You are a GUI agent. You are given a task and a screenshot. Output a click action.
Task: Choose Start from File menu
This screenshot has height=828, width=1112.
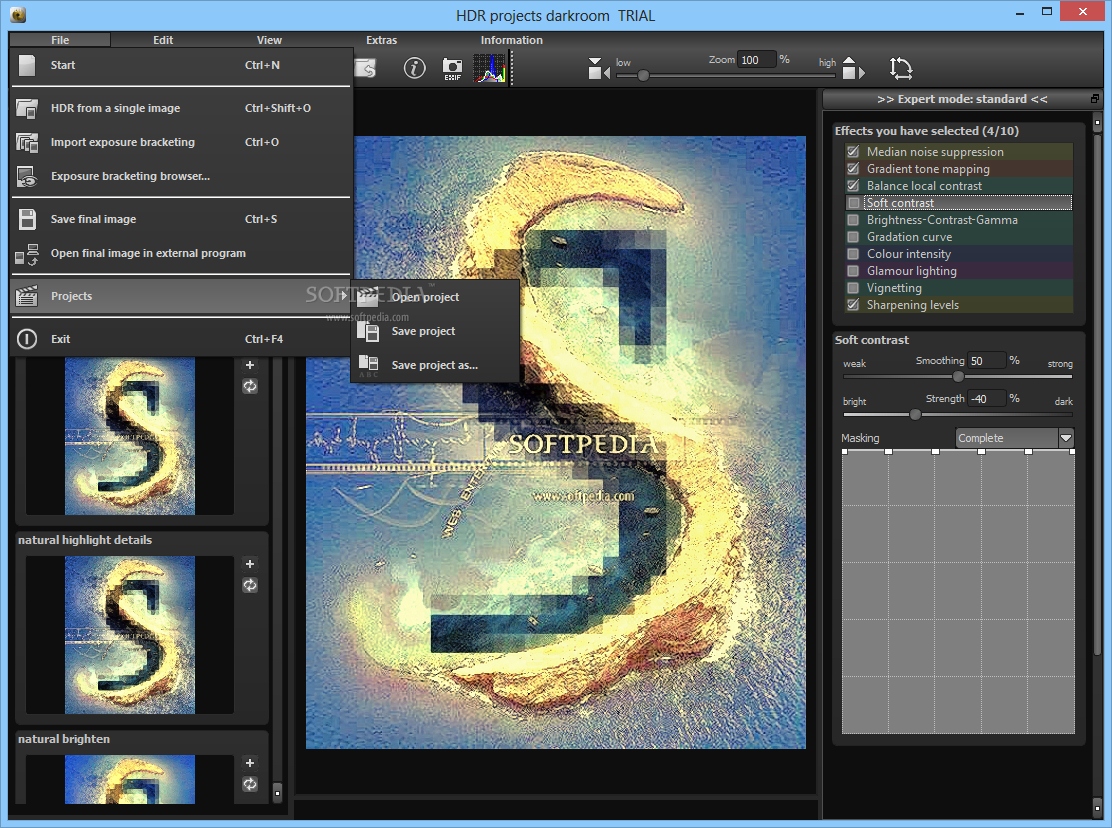(x=181, y=65)
